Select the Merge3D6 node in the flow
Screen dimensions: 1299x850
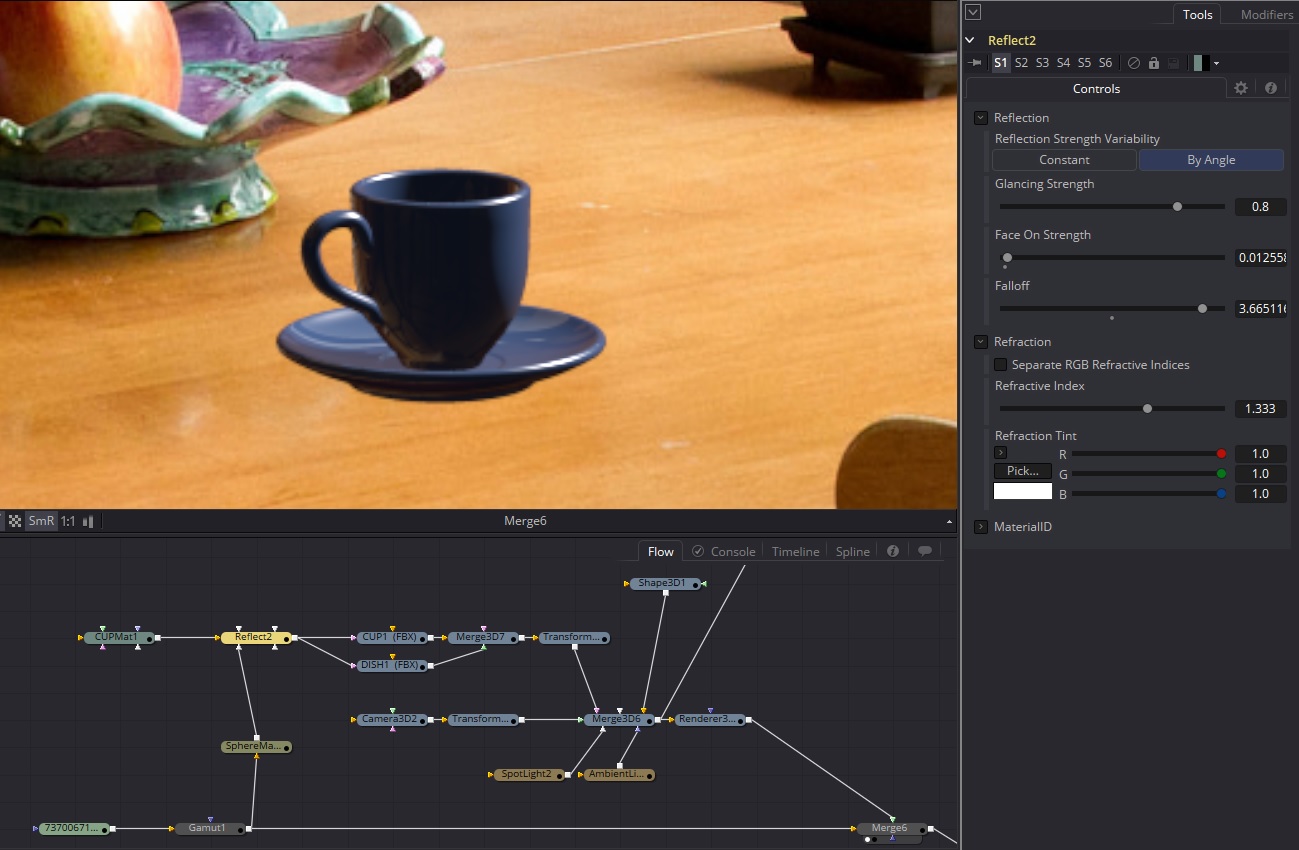615,719
